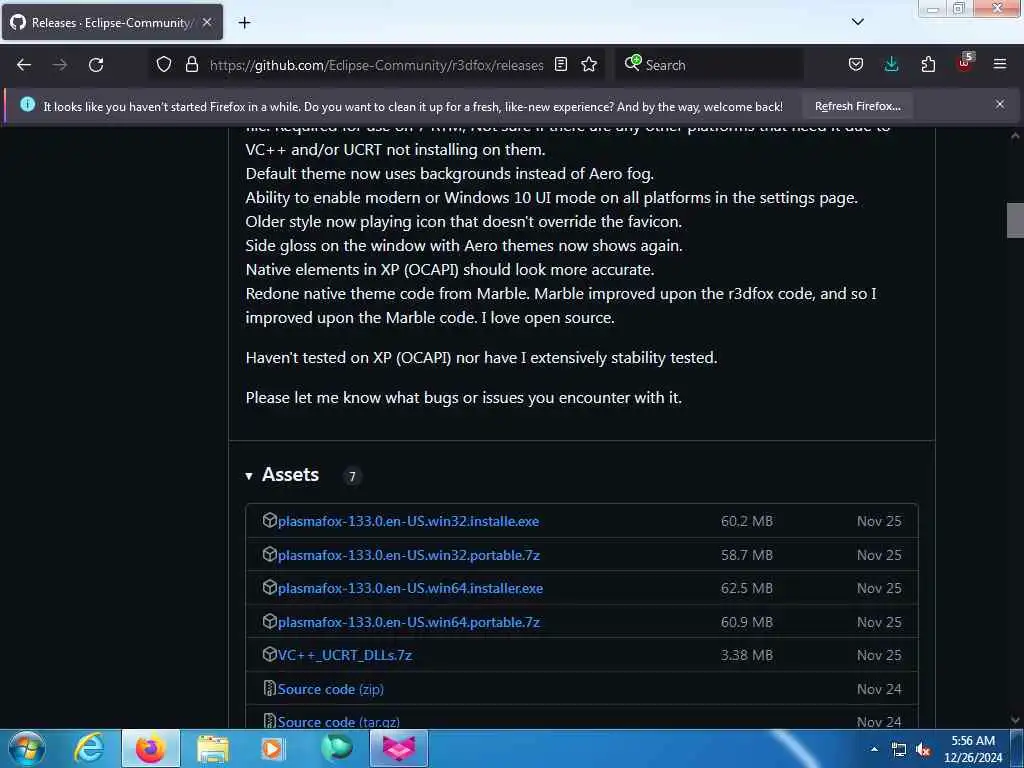This screenshot has width=1024, height=768.
Task: Select the Releases Eclipse-Community tab
Action: 112,22
